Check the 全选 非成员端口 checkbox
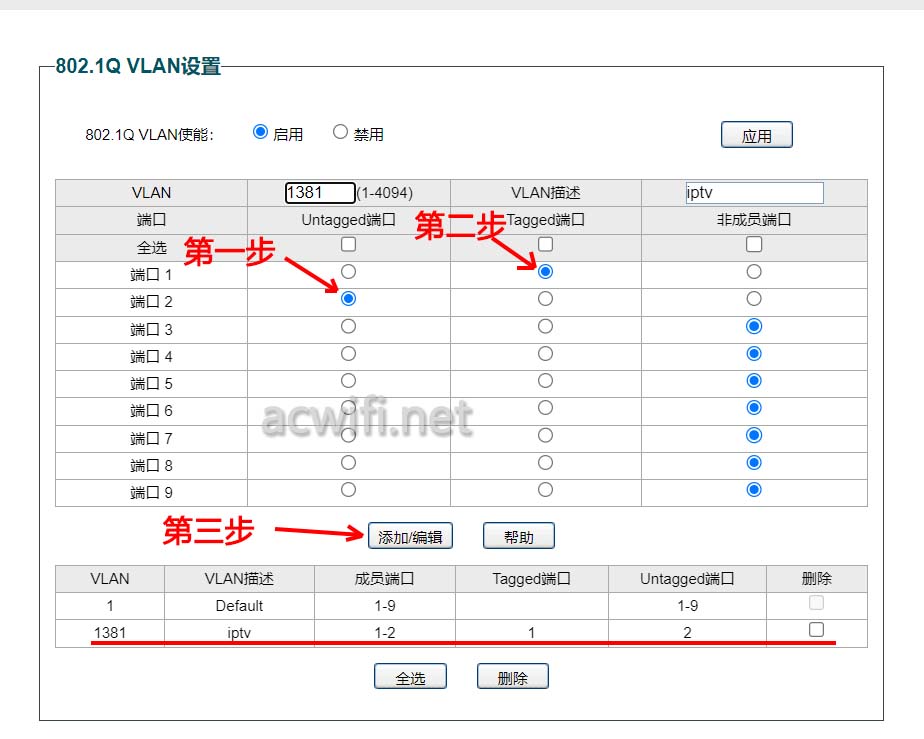This screenshot has height=739, width=924. pos(754,244)
